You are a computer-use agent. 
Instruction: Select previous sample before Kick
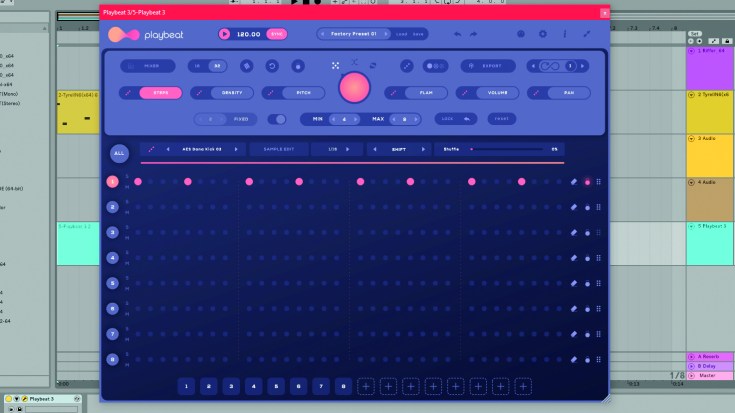pyautogui.click(x=168, y=149)
